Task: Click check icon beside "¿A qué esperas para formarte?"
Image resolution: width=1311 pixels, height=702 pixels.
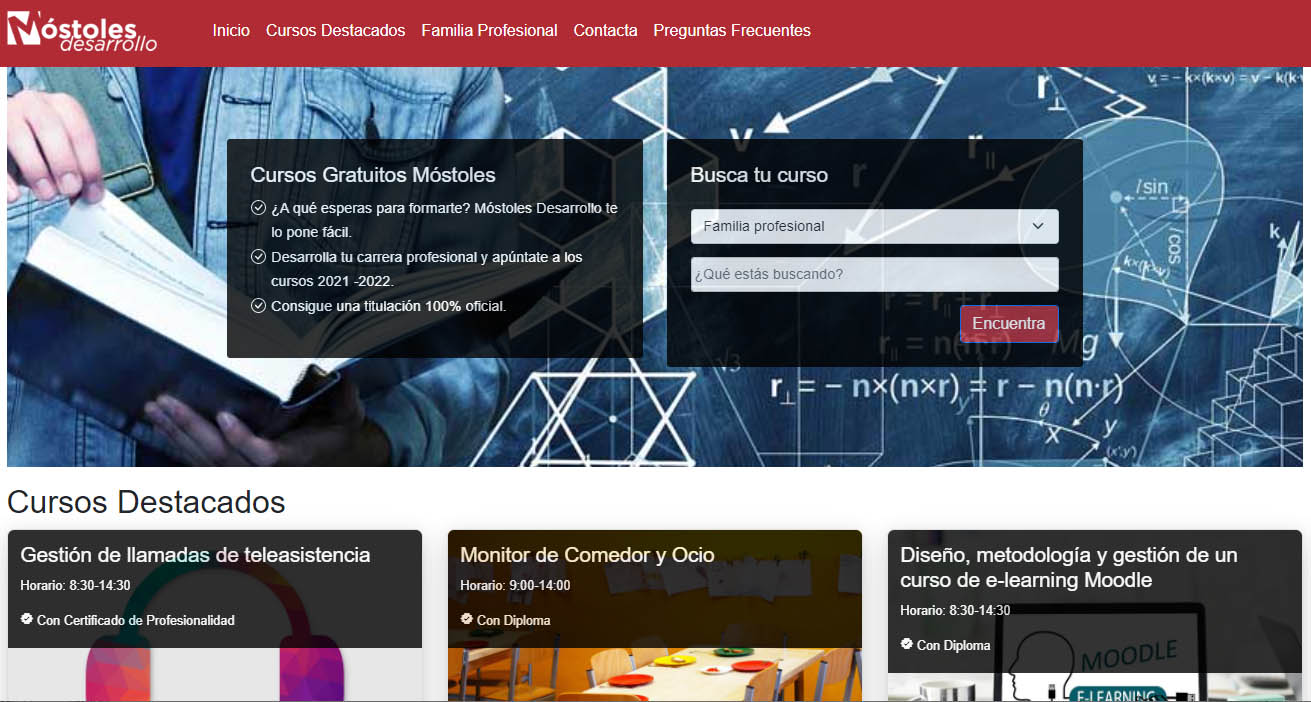Action: pos(258,208)
